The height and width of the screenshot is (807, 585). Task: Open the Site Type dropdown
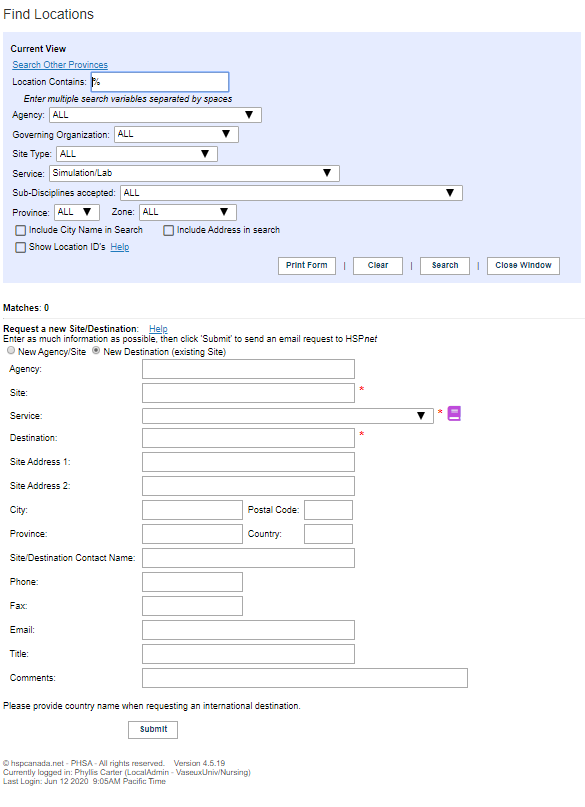136,154
